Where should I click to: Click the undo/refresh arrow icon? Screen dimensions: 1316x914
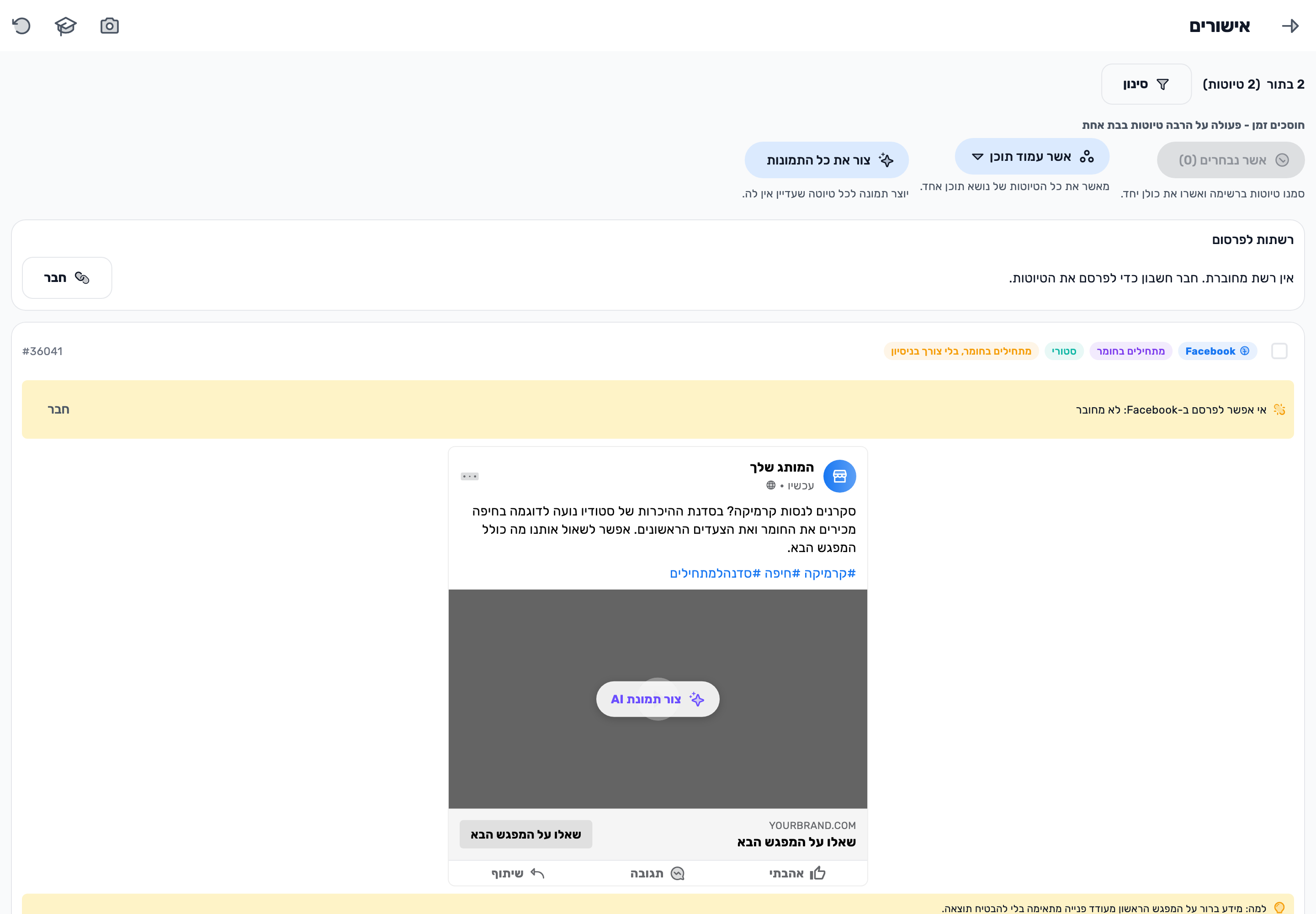click(x=21, y=26)
